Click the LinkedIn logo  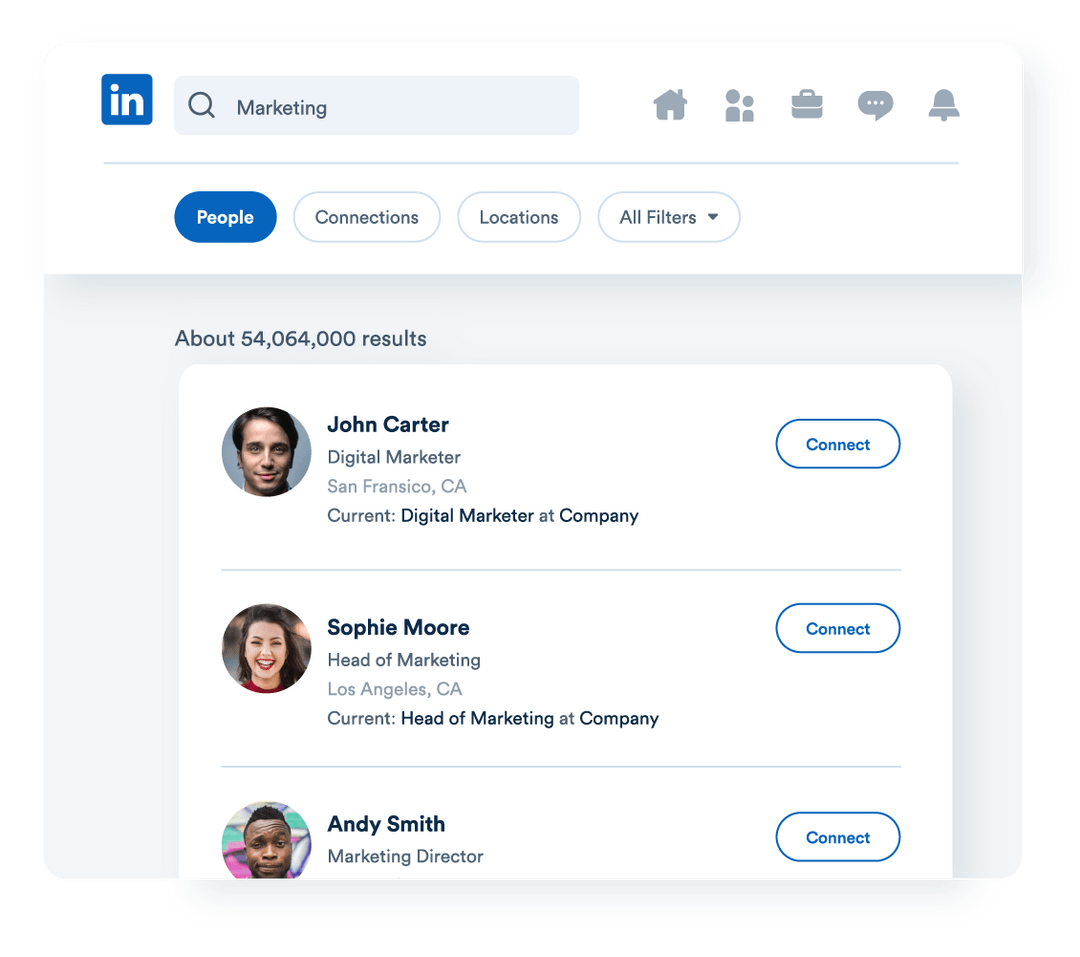tap(127, 100)
